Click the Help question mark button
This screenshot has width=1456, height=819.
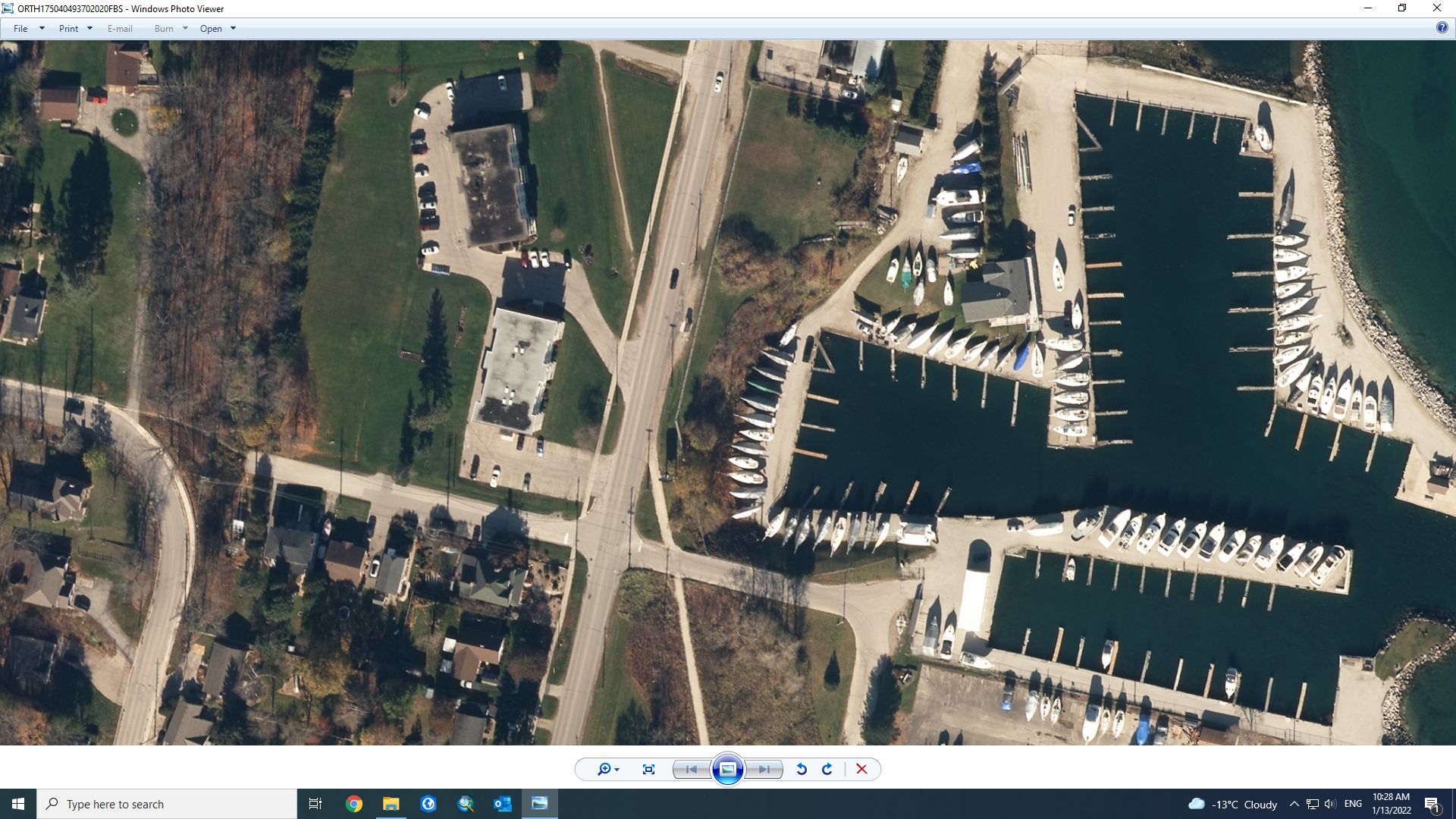click(x=1442, y=28)
